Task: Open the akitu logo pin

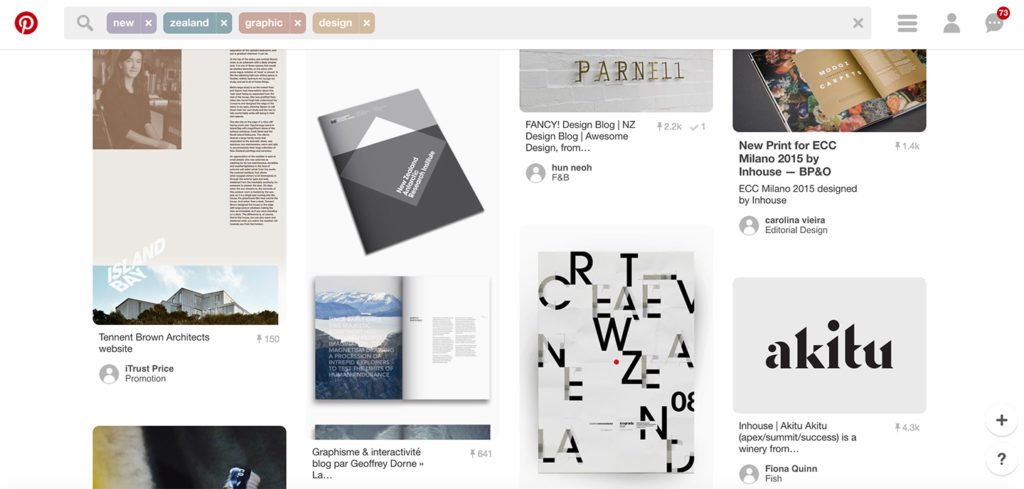Action: pos(829,345)
